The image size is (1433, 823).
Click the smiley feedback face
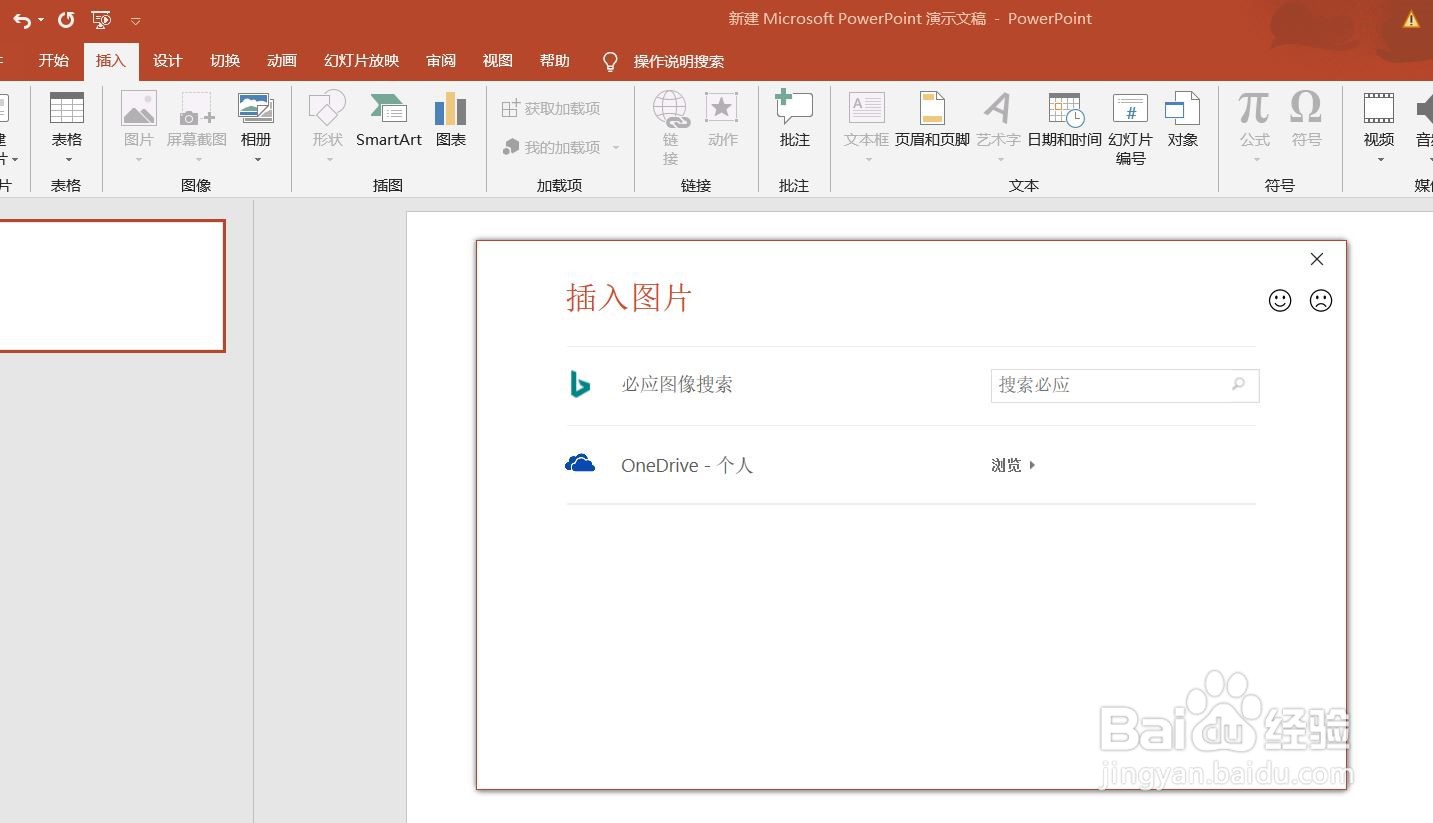(1280, 300)
